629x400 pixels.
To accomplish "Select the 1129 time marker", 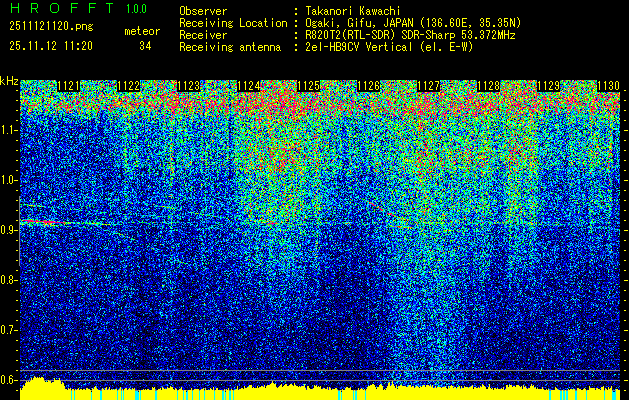I will pos(549,87).
